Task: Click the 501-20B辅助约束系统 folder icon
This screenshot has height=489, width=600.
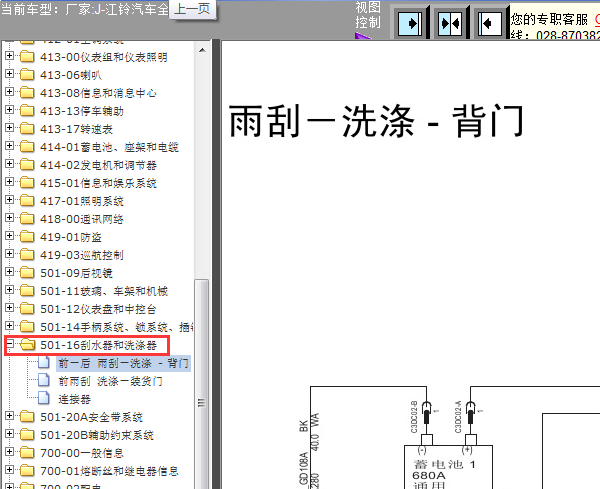Action: coord(27,435)
